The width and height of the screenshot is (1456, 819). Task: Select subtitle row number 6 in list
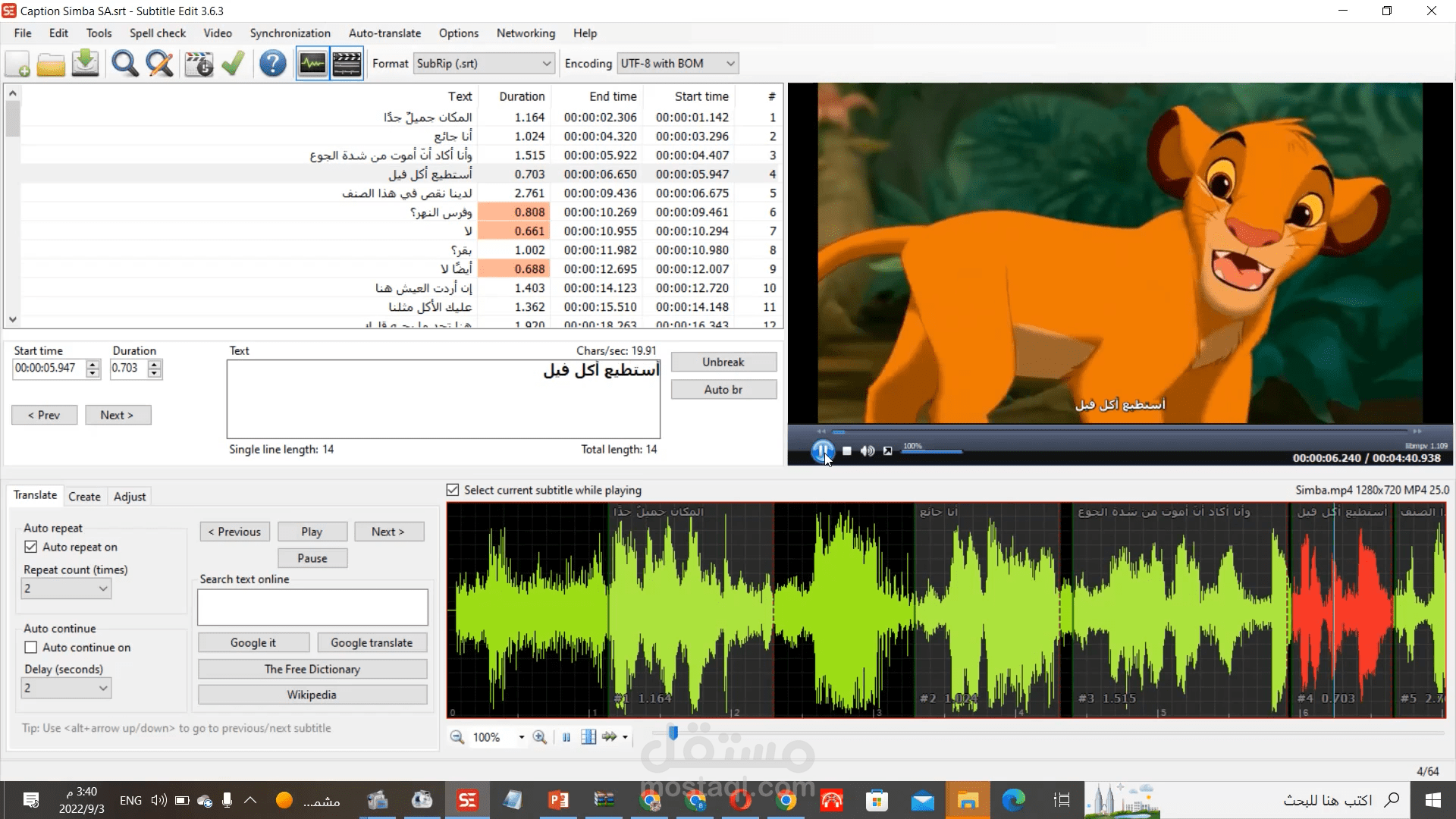click(400, 212)
